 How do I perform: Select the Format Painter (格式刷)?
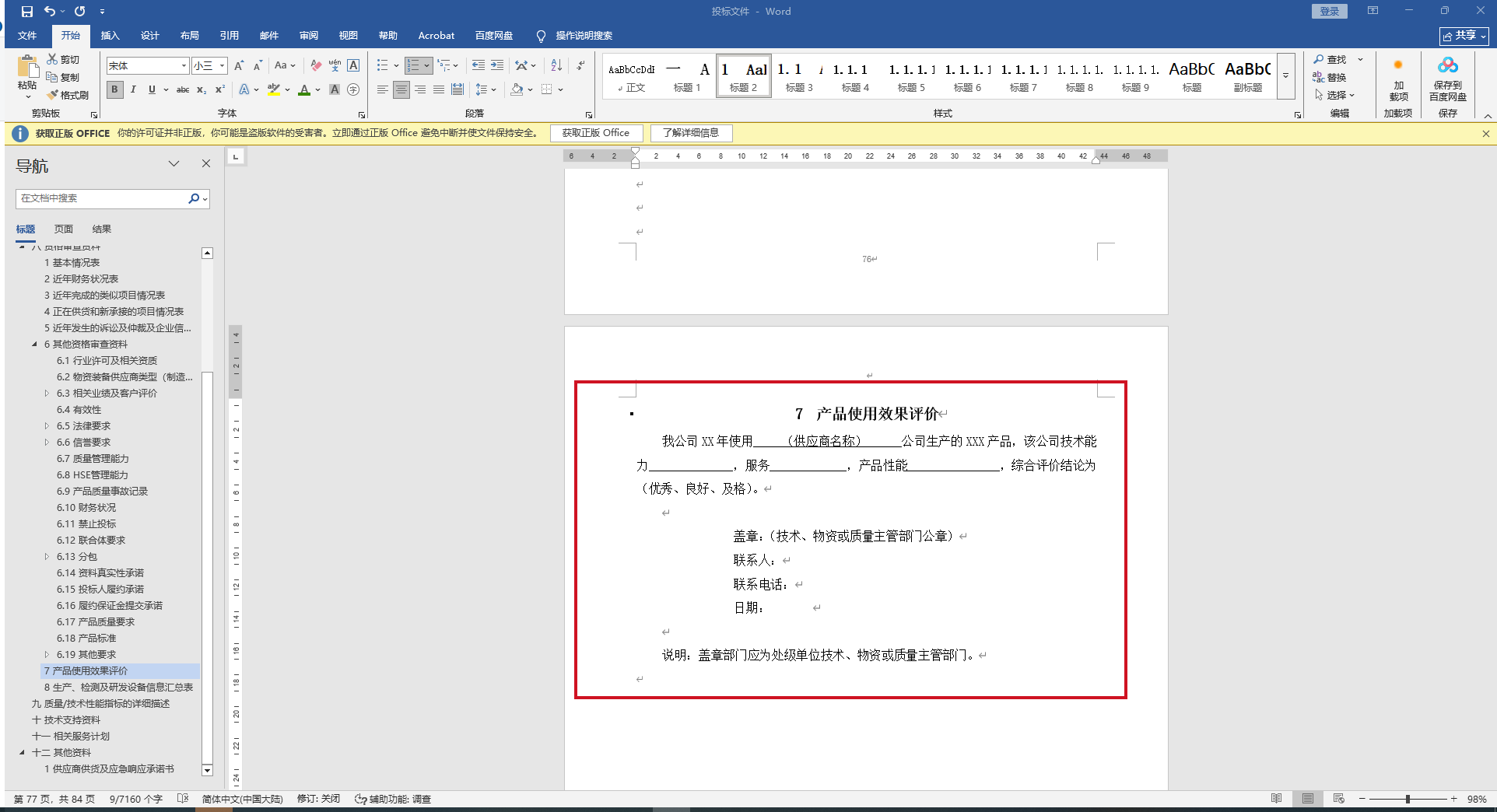click(68, 95)
